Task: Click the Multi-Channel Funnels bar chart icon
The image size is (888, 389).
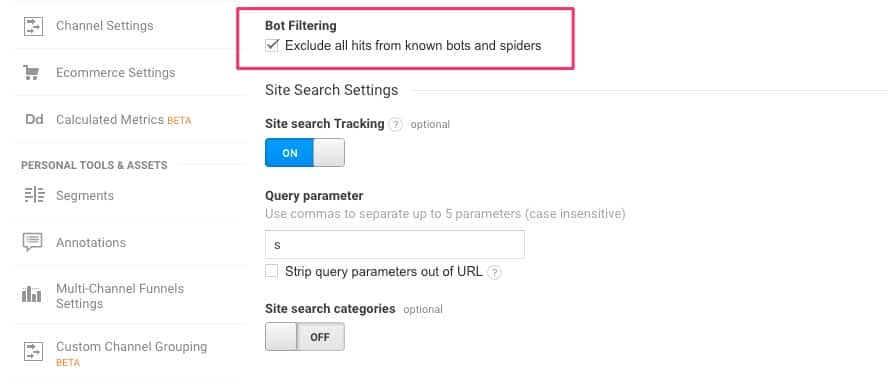Action: pyautogui.click(x=32, y=294)
